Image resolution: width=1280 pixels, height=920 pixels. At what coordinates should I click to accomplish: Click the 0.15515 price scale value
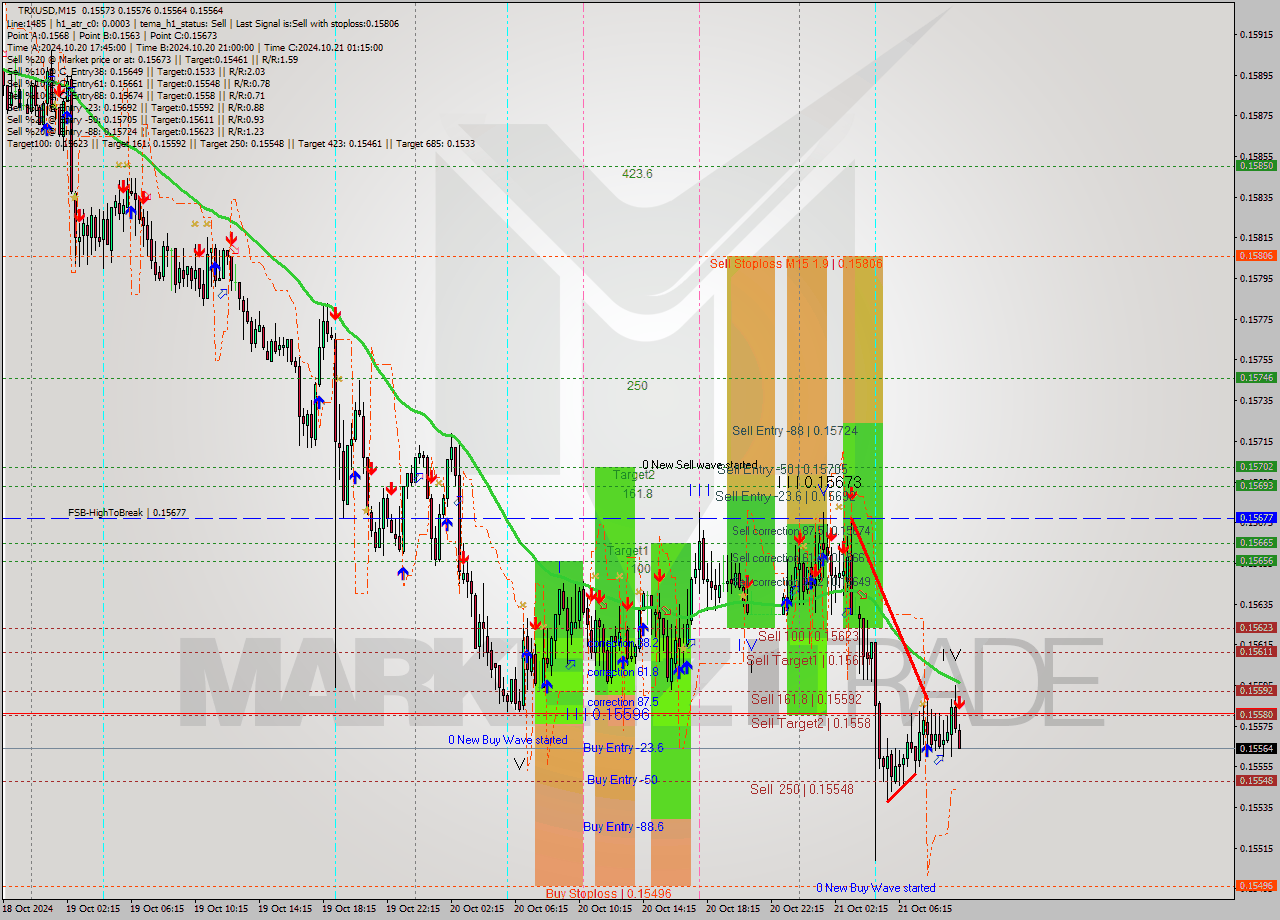pos(1258,849)
